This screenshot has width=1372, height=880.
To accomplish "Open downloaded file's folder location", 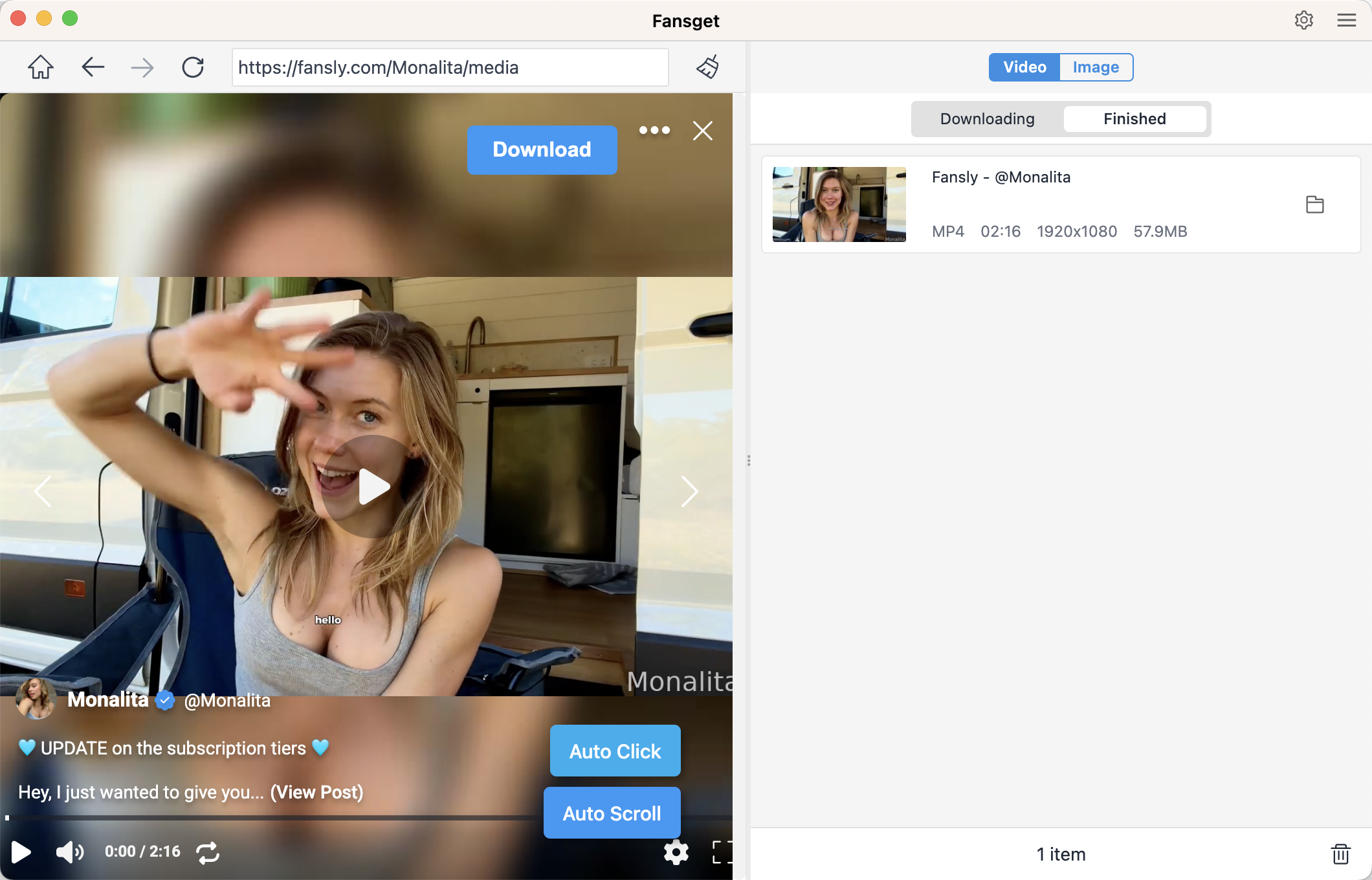I will (x=1314, y=205).
